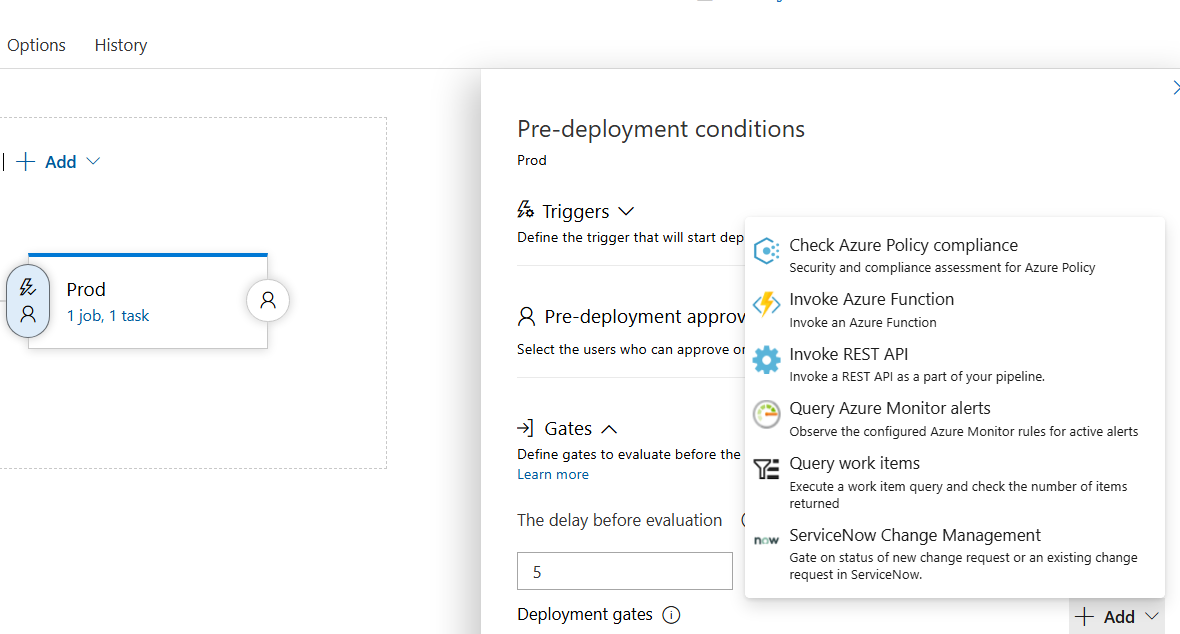
Task: Click the Pre-deployment approvals person icon
Action: (x=526, y=316)
